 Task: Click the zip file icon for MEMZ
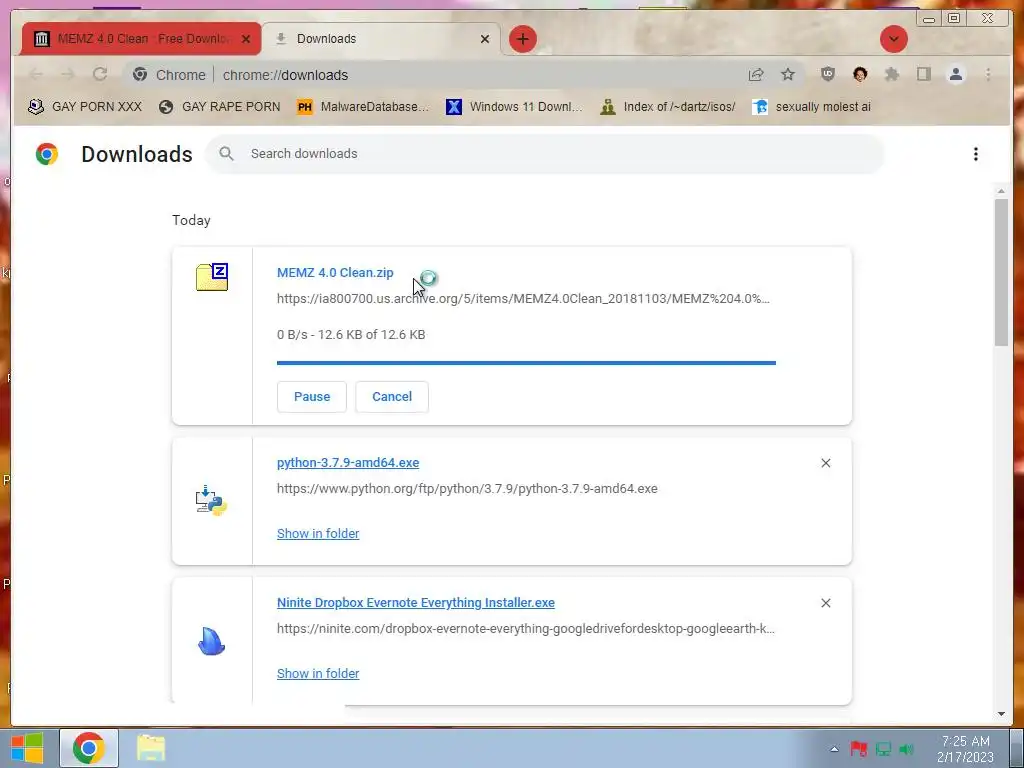(212, 277)
